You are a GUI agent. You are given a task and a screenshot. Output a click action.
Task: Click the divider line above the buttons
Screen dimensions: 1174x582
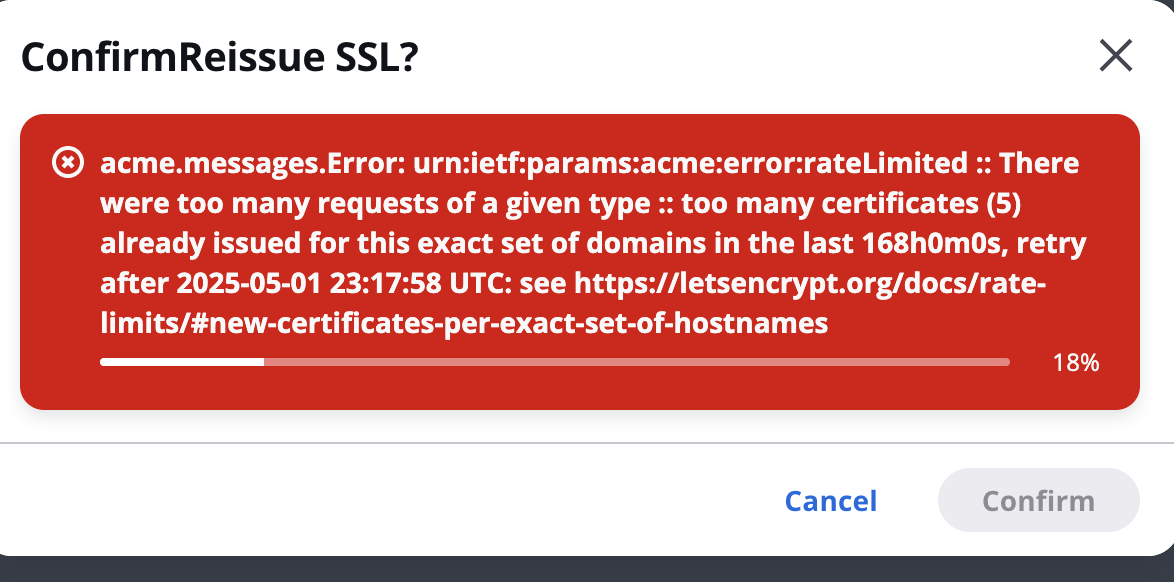[x=587, y=443]
